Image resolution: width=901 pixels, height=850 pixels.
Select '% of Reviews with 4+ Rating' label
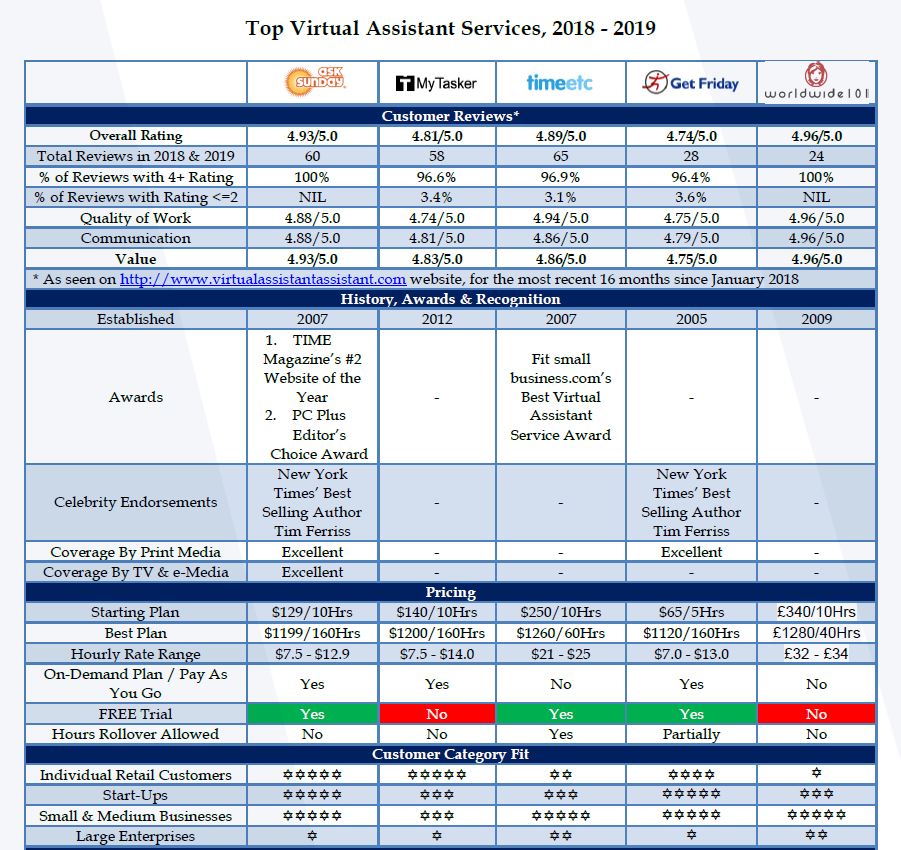pos(136,177)
